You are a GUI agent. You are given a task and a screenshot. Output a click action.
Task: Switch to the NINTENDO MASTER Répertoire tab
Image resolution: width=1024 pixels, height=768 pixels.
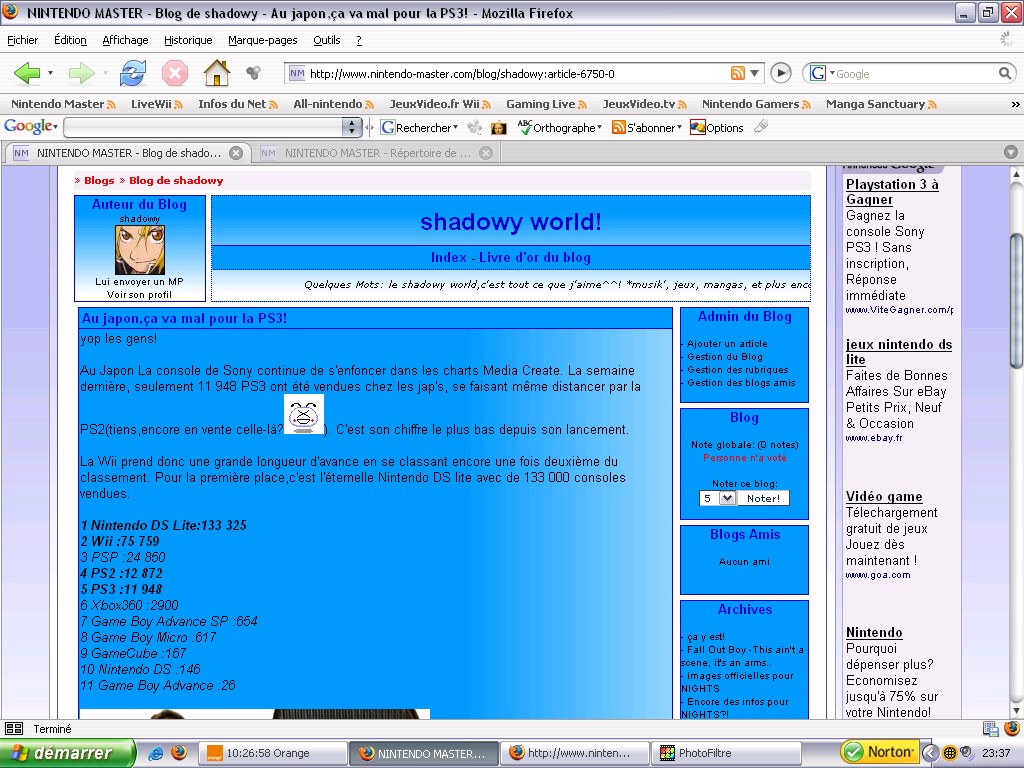(377, 153)
